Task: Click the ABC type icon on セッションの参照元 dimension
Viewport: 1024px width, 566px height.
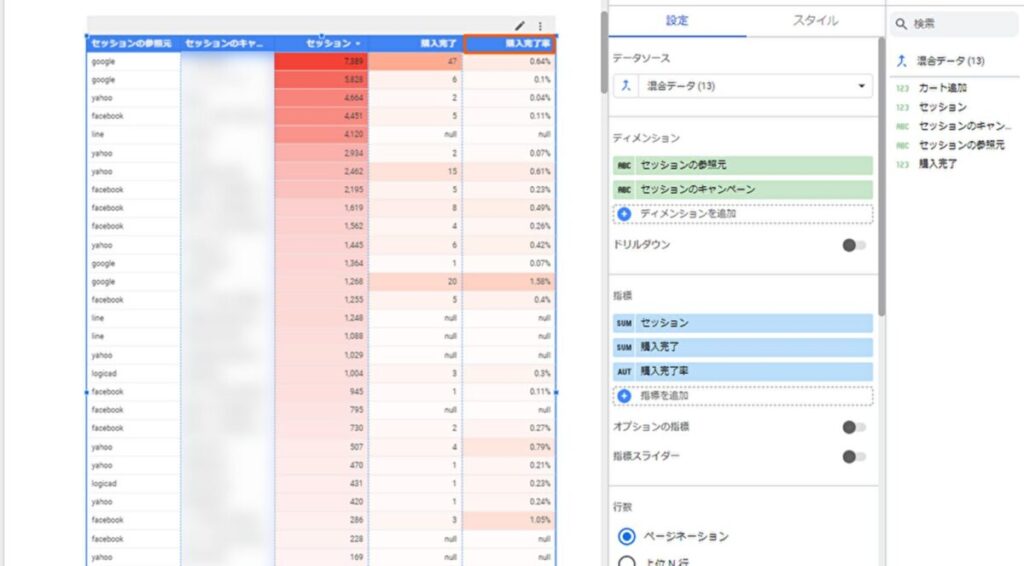Action: click(x=623, y=166)
